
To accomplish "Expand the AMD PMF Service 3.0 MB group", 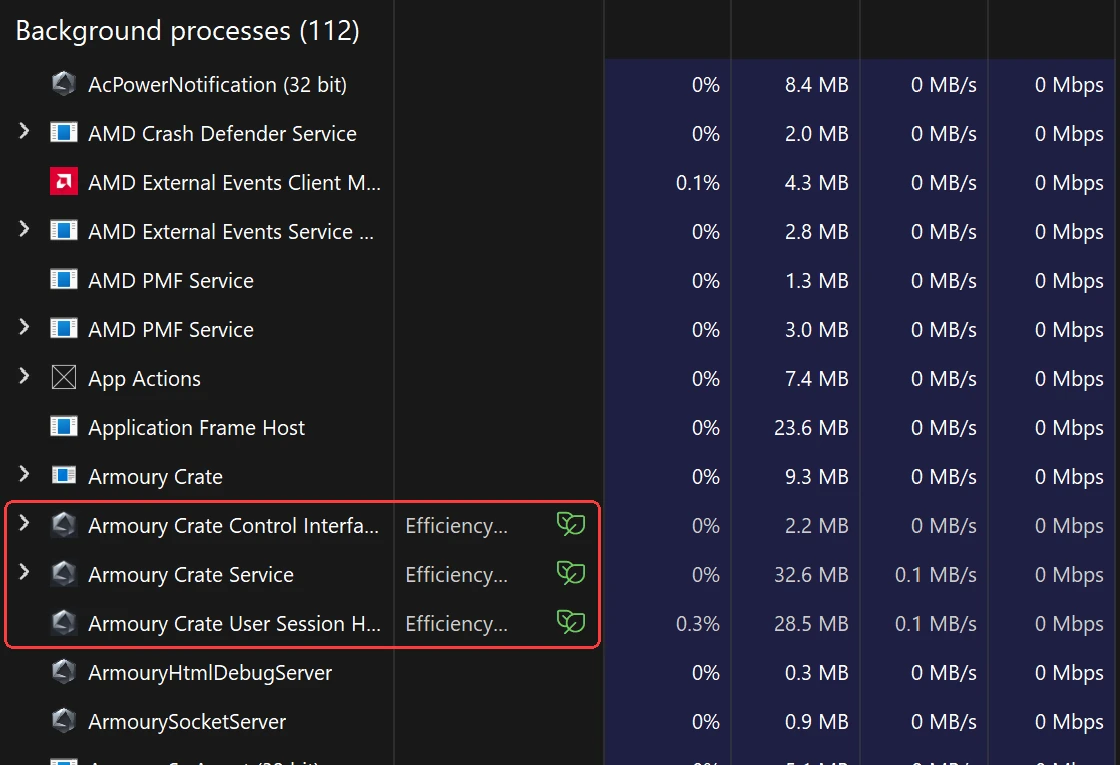I will [24, 327].
